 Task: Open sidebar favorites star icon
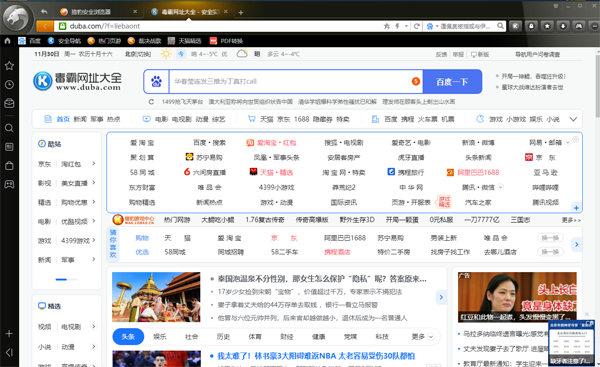[9, 66]
